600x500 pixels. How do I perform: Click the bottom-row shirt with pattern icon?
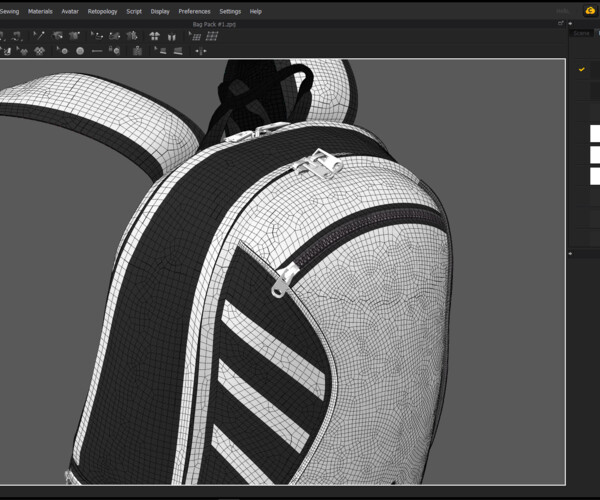[x=39, y=51]
